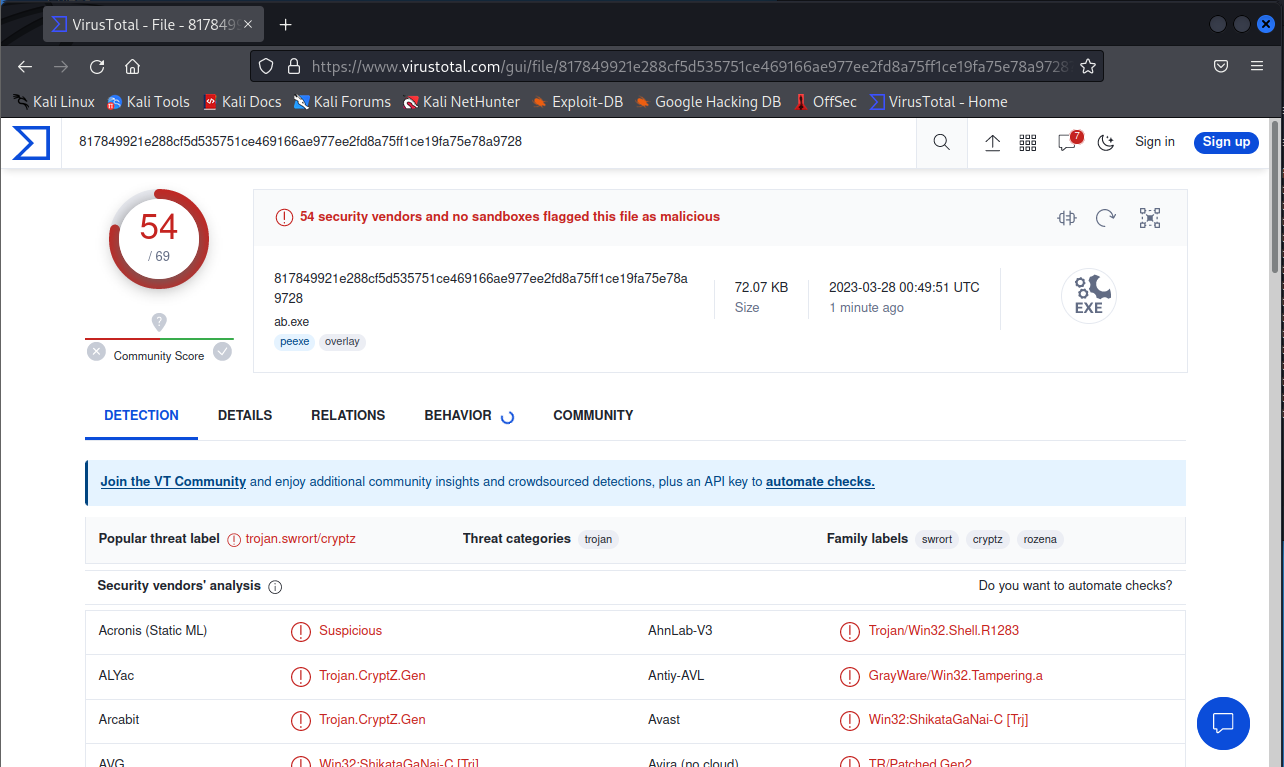
Task: Click the page vertical scrollbar
Action: click(x=1275, y=195)
